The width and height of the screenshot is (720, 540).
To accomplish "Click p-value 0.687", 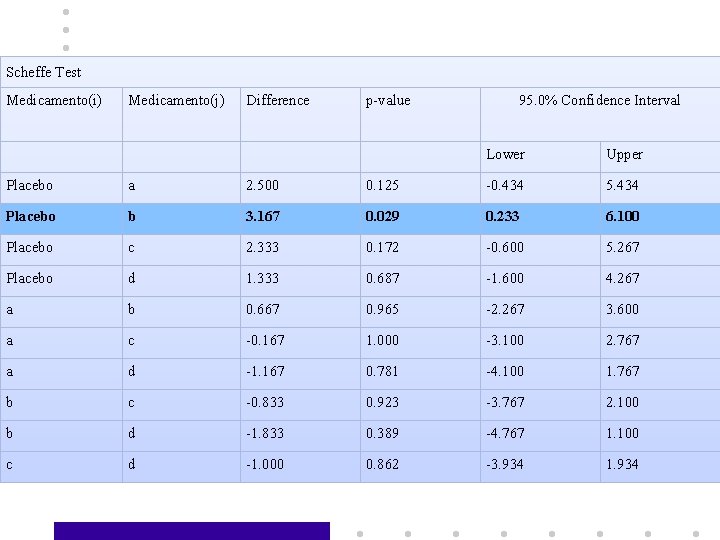I will pyautogui.click(x=382, y=278).
